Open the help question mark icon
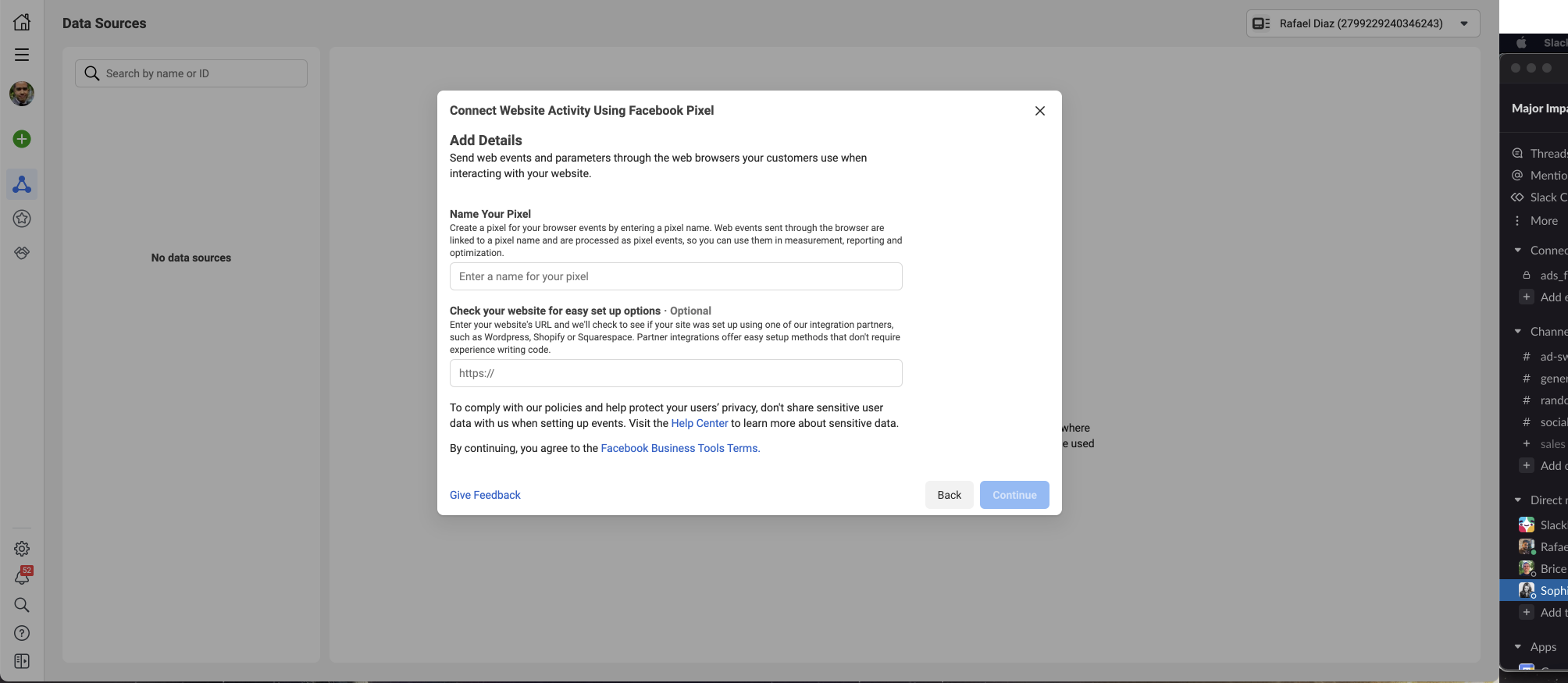This screenshot has height=683, width=1568. pyautogui.click(x=22, y=633)
